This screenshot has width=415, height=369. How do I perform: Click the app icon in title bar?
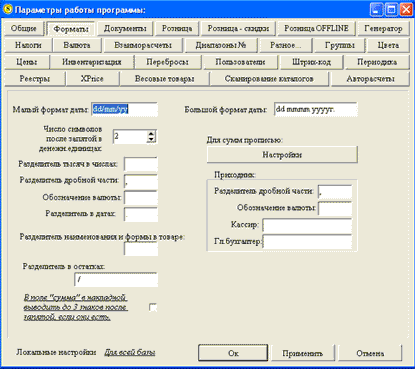[8, 9]
